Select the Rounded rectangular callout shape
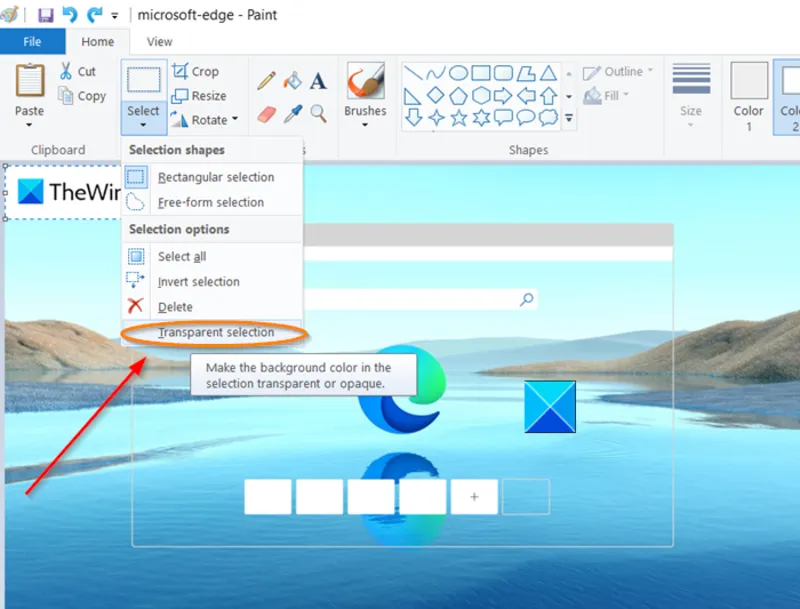Image resolution: width=800 pixels, height=609 pixels. [x=503, y=118]
